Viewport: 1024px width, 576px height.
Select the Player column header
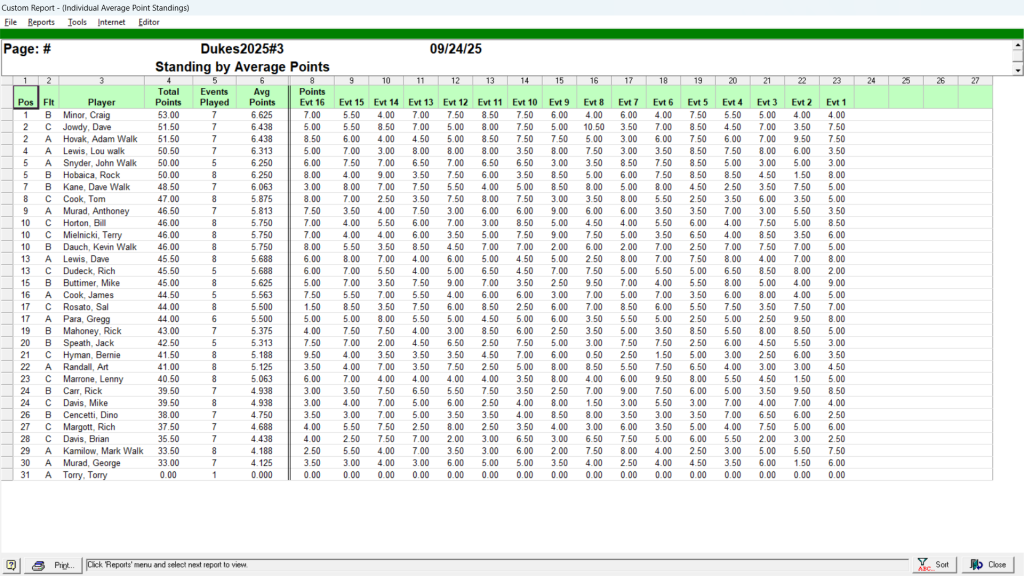[x=101, y=102]
